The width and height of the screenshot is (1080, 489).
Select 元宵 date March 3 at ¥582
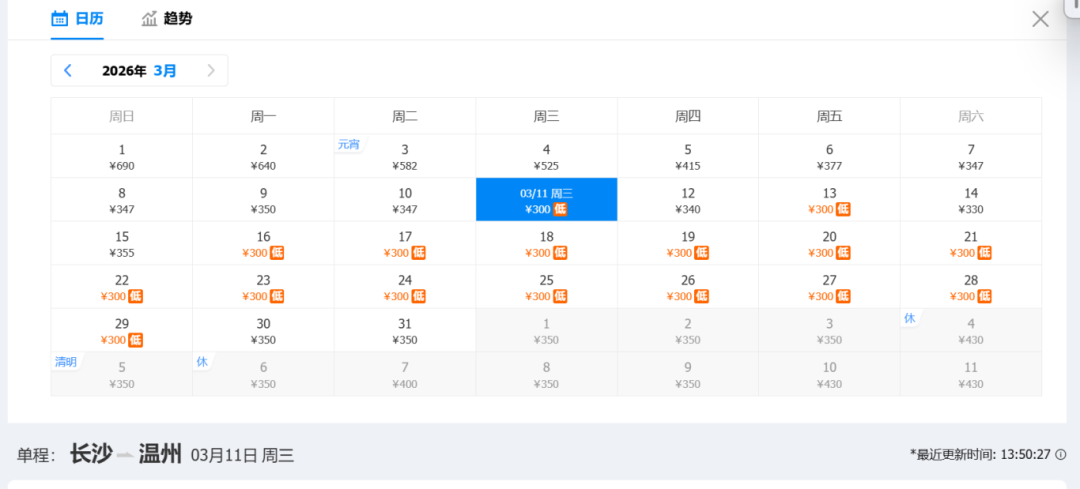click(x=405, y=156)
